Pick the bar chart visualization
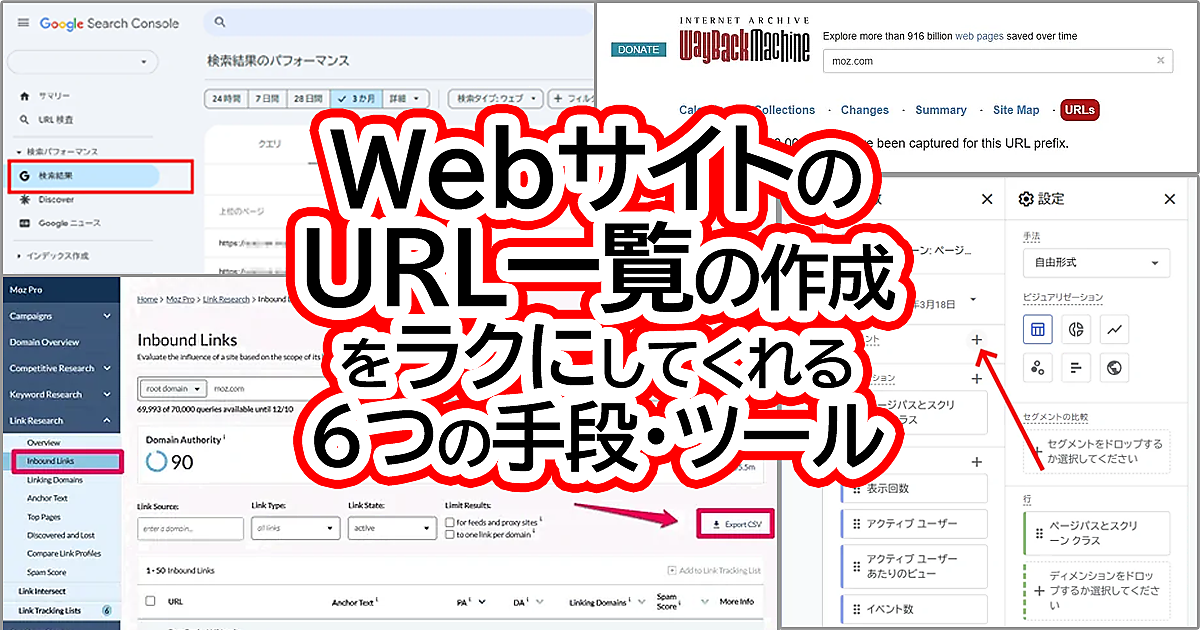Screen dimensions: 1200x630 tap(1078, 367)
